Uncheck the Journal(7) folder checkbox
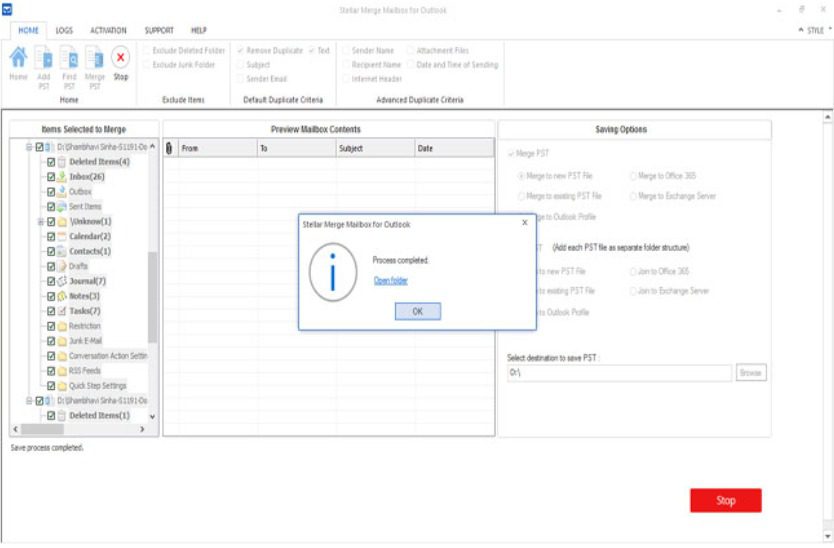 tap(50, 281)
